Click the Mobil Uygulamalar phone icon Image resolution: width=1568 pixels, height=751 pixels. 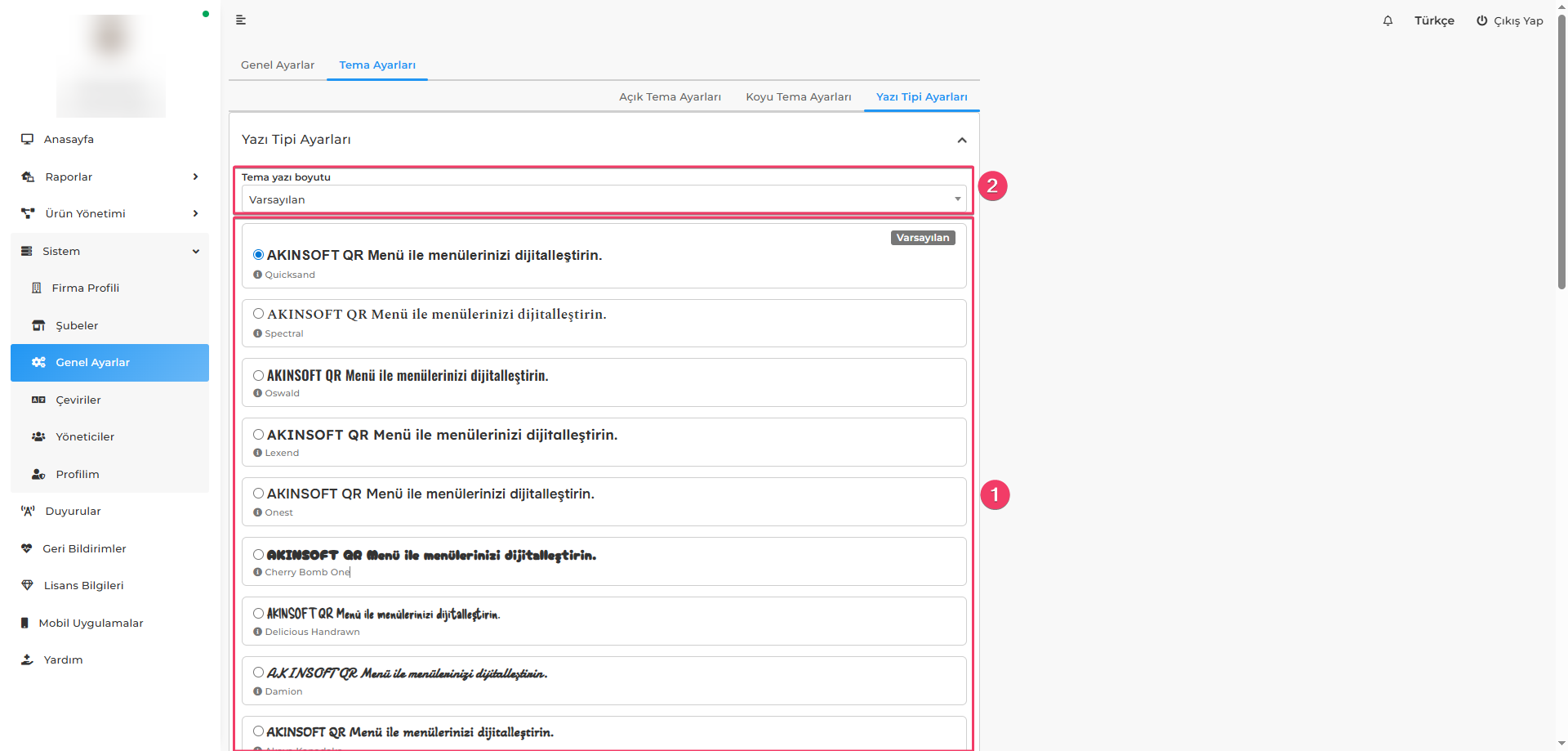click(24, 623)
